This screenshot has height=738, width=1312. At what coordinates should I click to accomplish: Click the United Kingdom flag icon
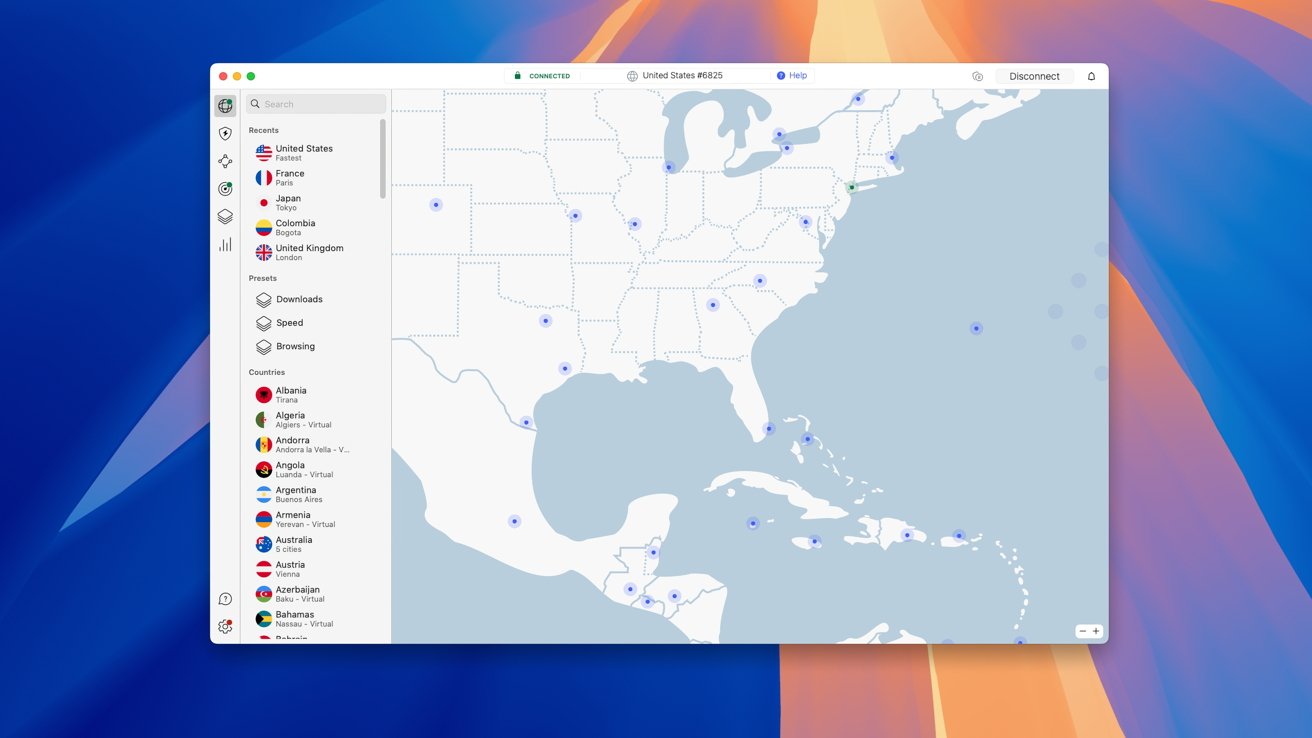point(263,253)
